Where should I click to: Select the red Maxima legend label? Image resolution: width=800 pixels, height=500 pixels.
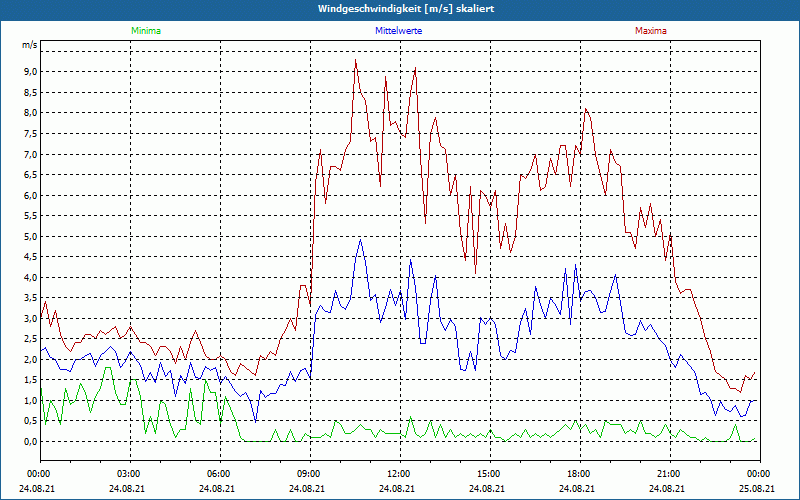coord(650,31)
